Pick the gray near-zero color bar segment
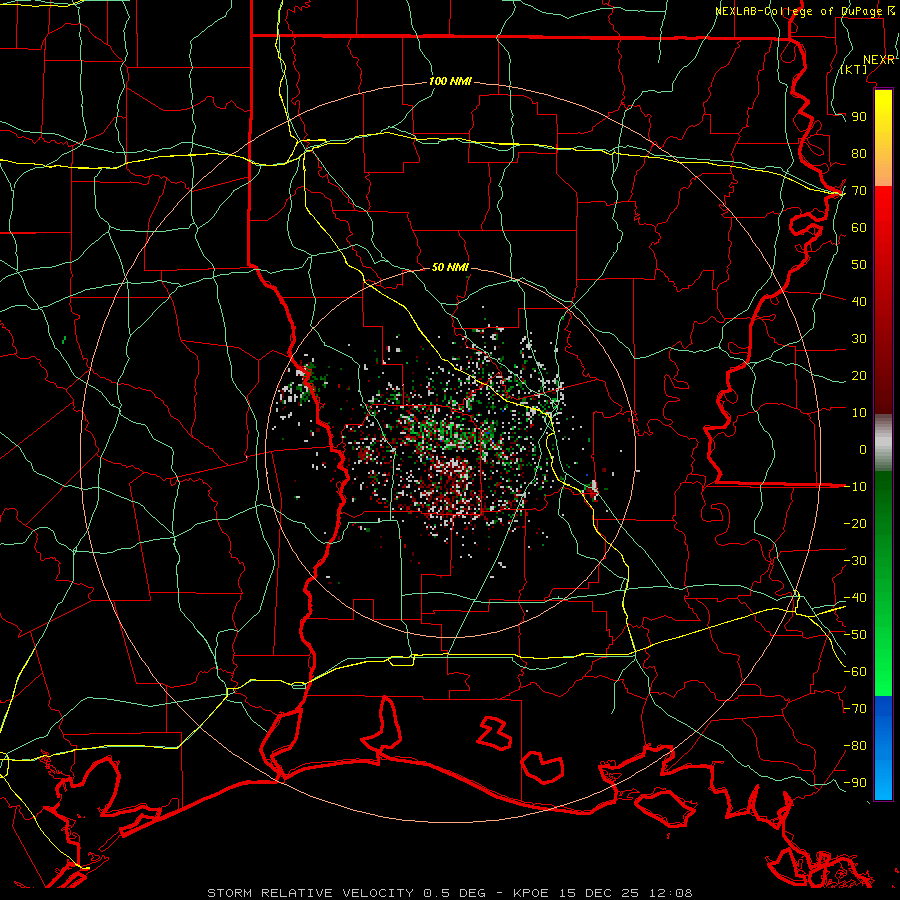This screenshot has height=900, width=900. [x=883, y=443]
